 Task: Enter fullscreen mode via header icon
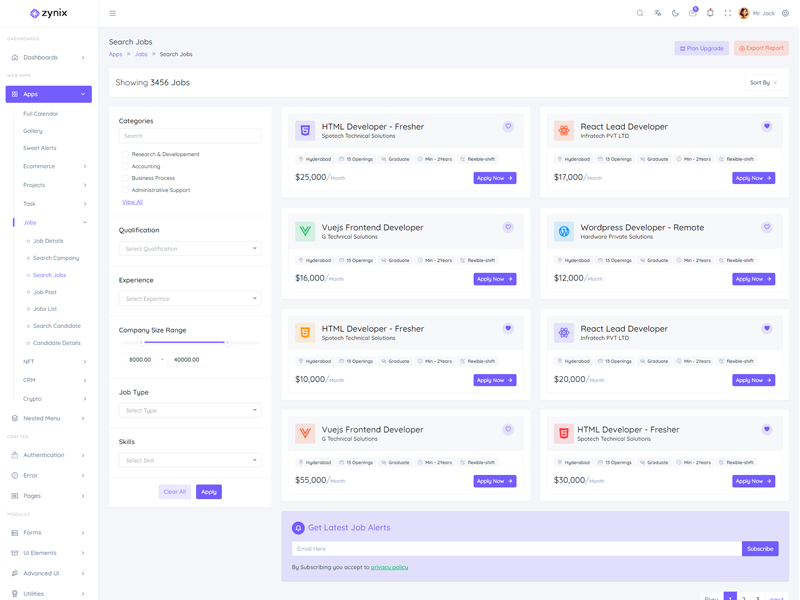[727, 13]
